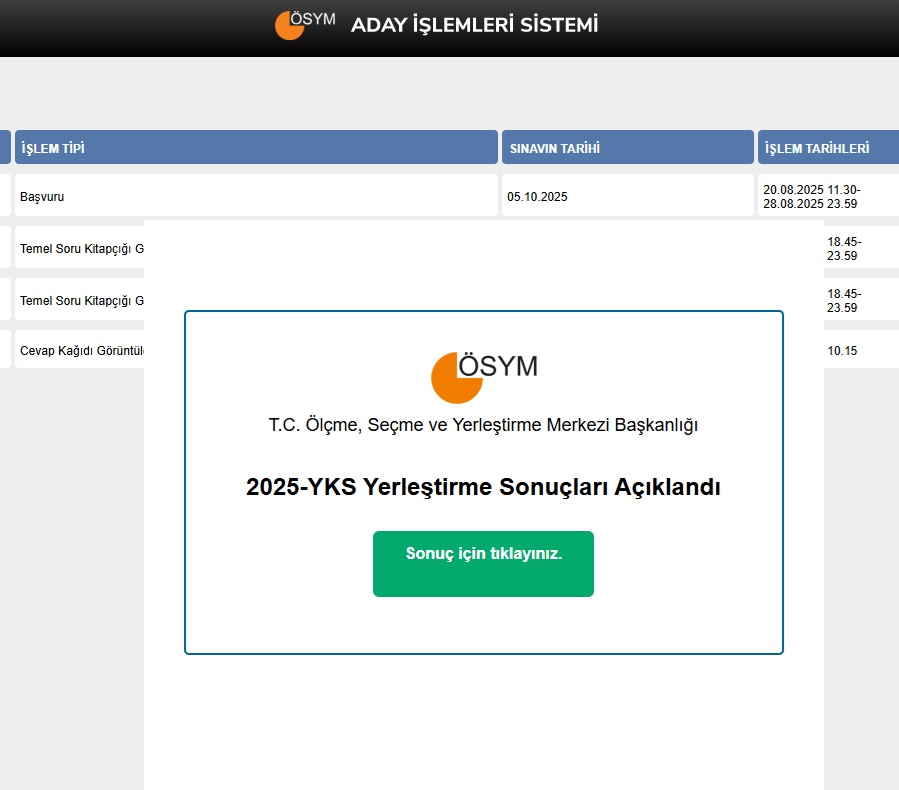The width and height of the screenshot is (899, 790).
Task: Click the '10.15' time cell
Action: (842, 350)
